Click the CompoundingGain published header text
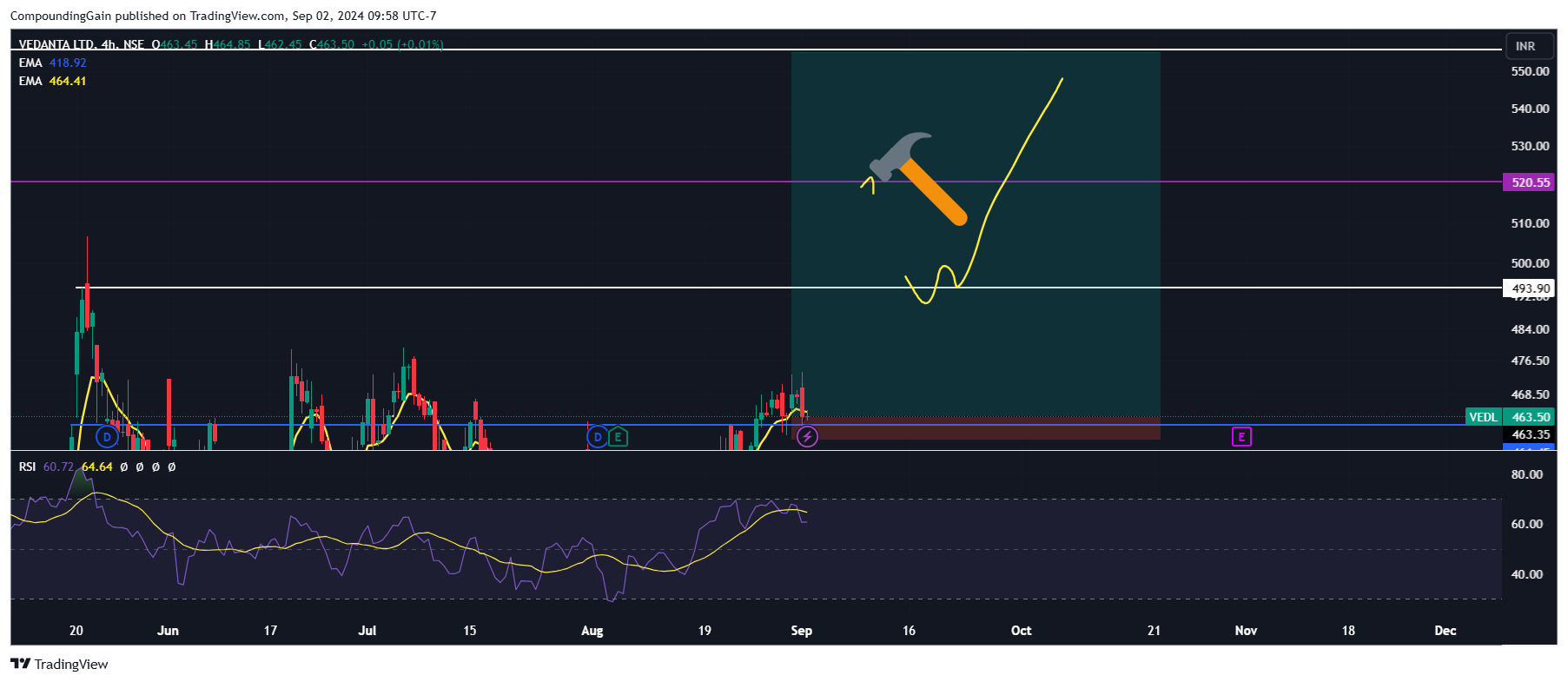Screen dimensions: 1568x682 [223, 16]
